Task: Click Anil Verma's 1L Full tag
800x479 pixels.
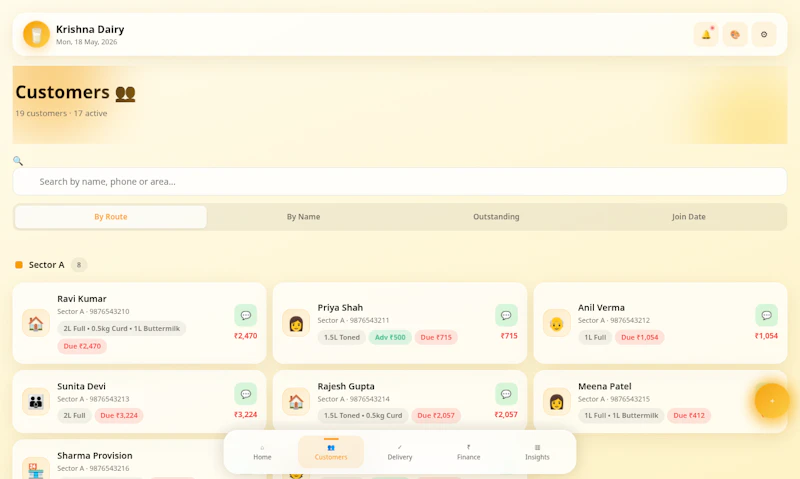Action: click(x=595, y=337)
